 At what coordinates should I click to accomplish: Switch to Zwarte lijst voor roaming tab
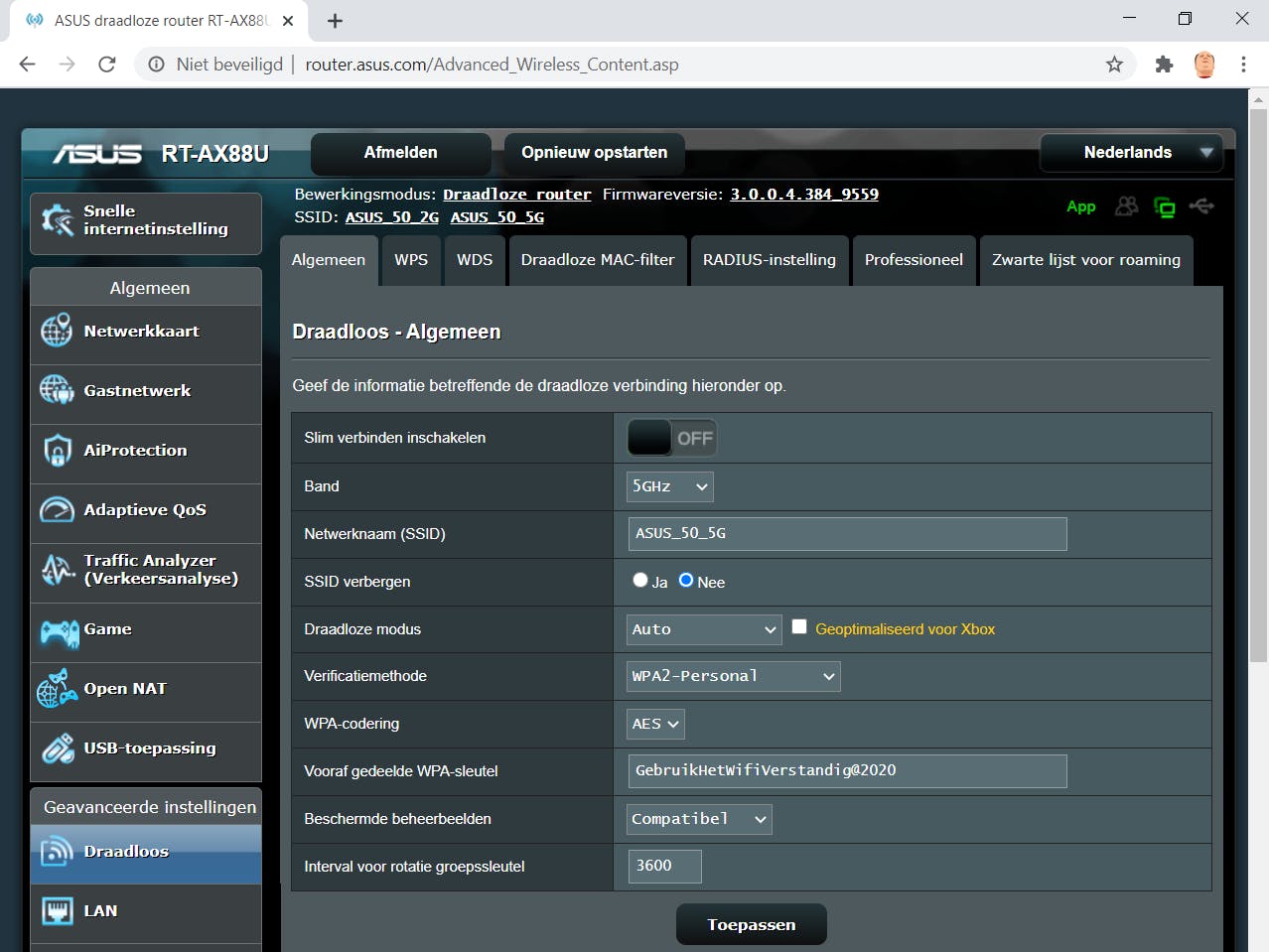1086,260
